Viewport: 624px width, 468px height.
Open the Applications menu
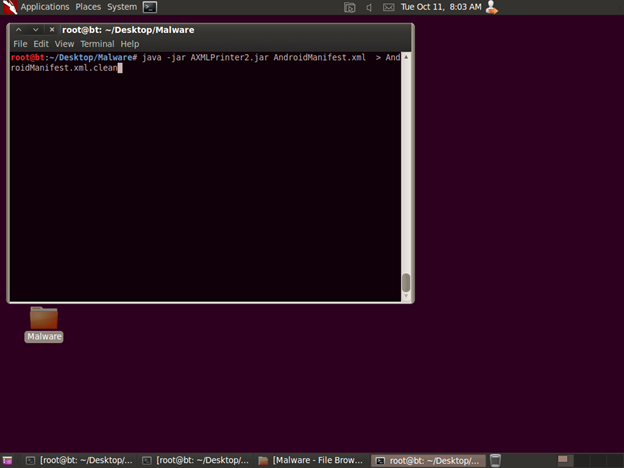tap(45, 7)
